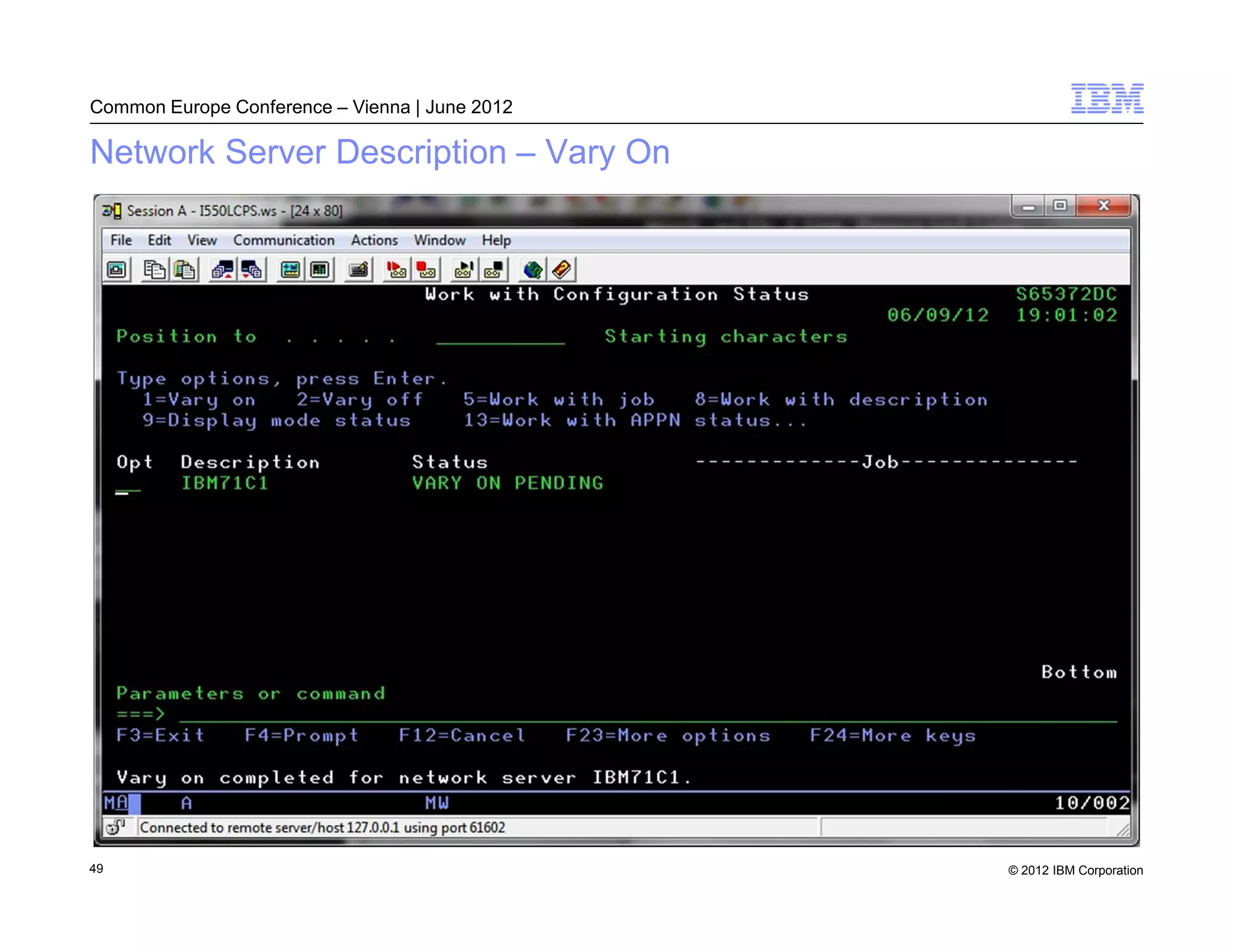Open the File menu

click(121, 240)
